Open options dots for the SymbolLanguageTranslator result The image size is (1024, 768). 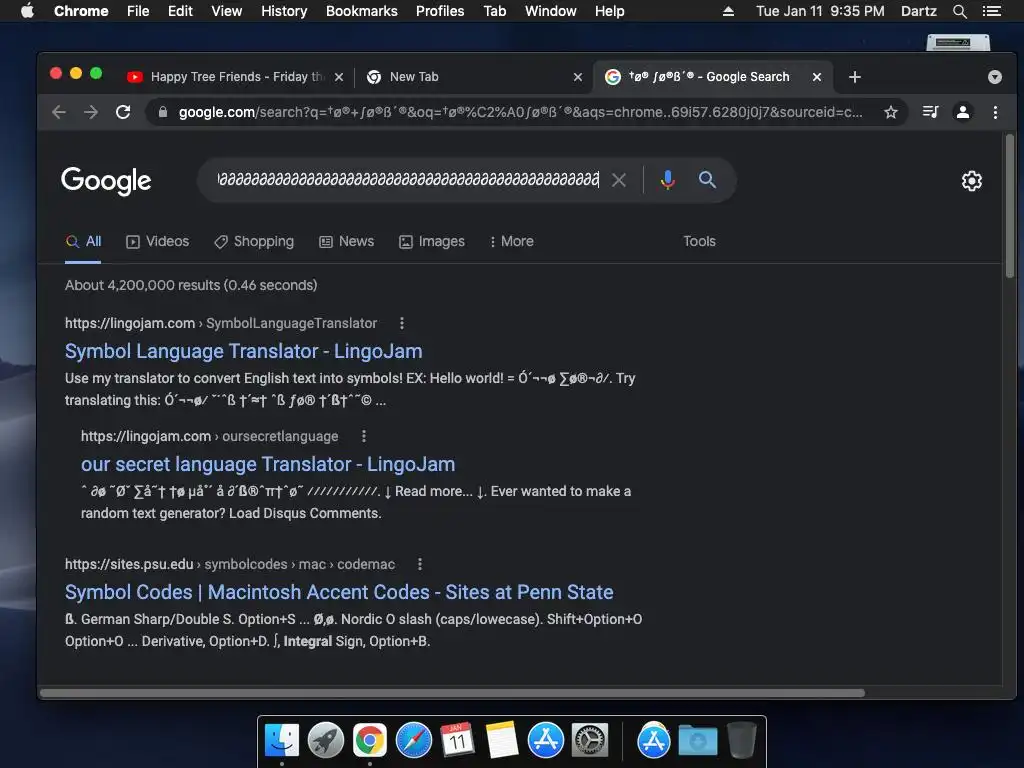point(402,323)
